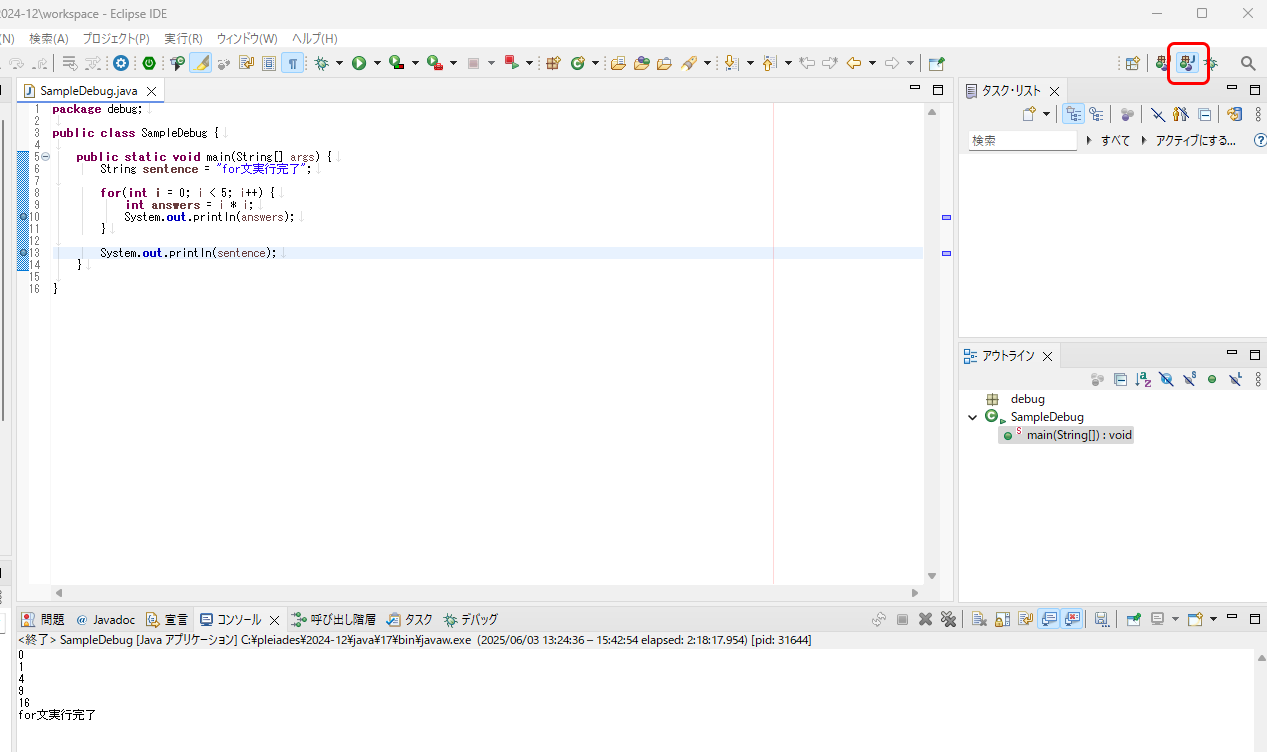This screenshot has width=1267, height=753.
Task: Open the ウィンドウ(W) menu
Action: tap(247, 38)
